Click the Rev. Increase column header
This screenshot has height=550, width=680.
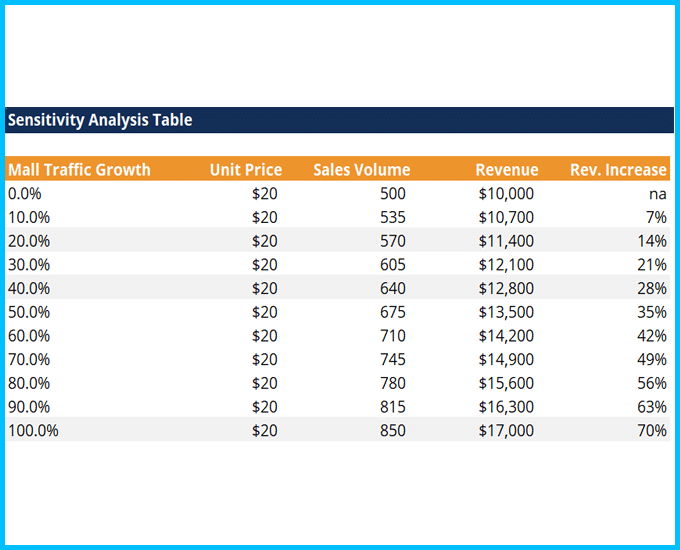617,169
